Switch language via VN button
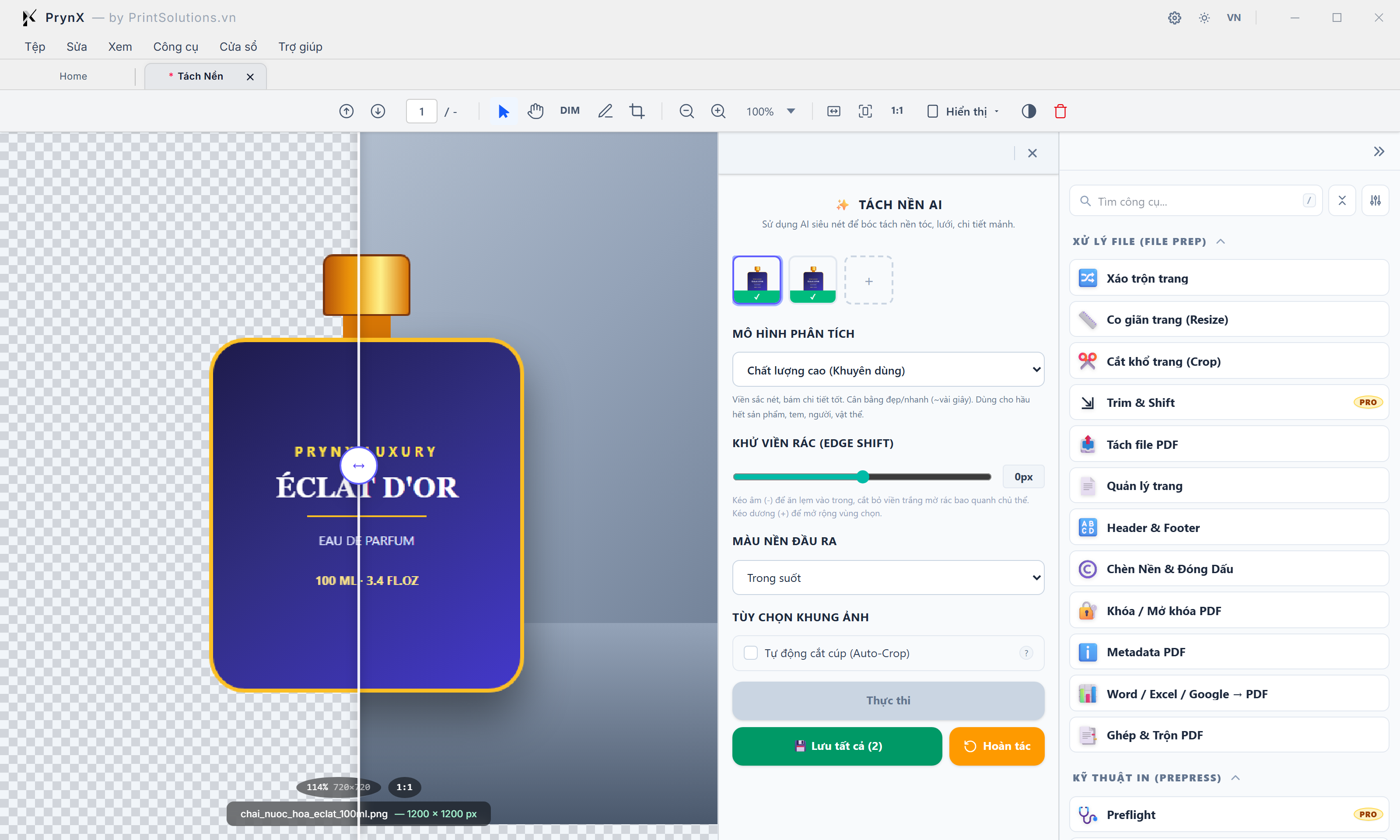1400x840 pixels. coord(1234,17)
